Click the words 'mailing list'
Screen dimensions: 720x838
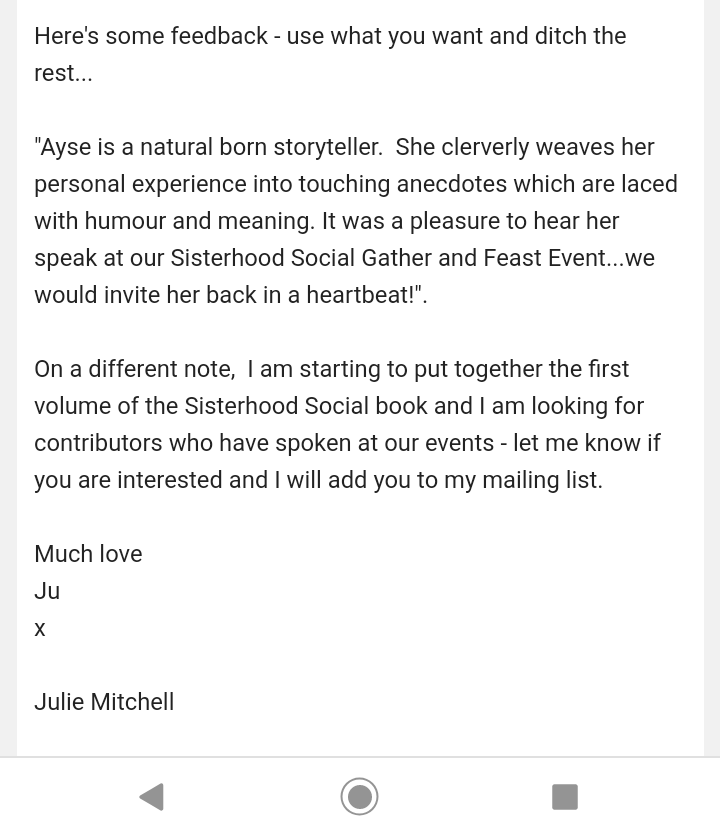[543, 479]
